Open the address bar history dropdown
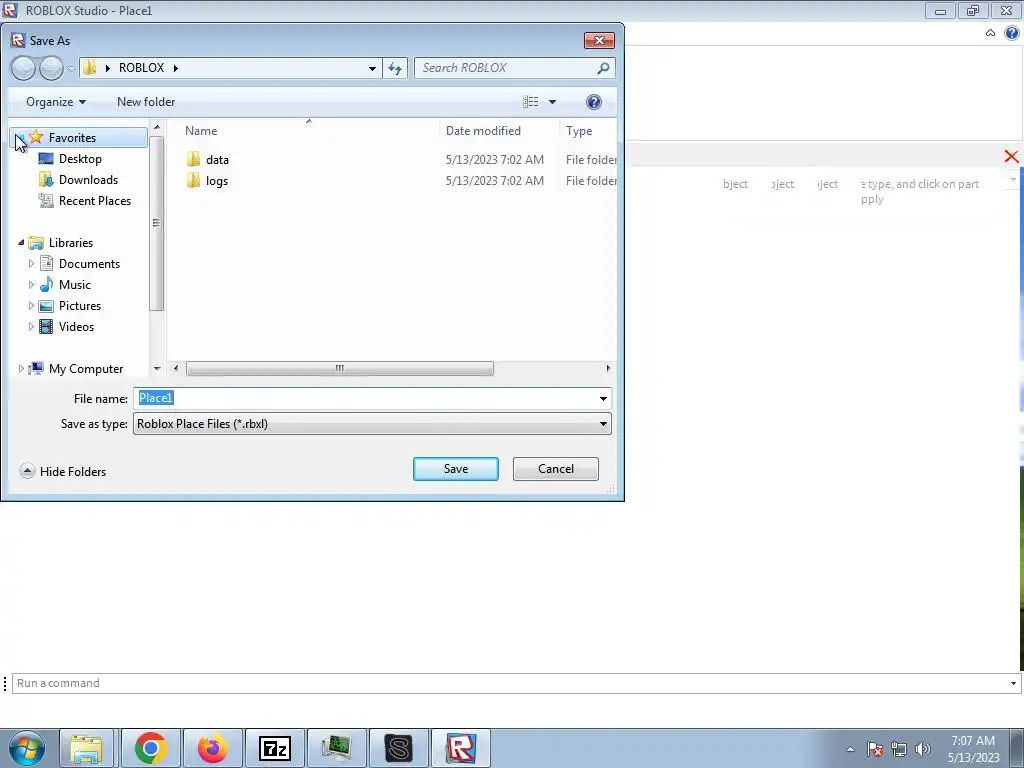The width and height of the screenshot is (1024, 768). [x=372, y=68]
